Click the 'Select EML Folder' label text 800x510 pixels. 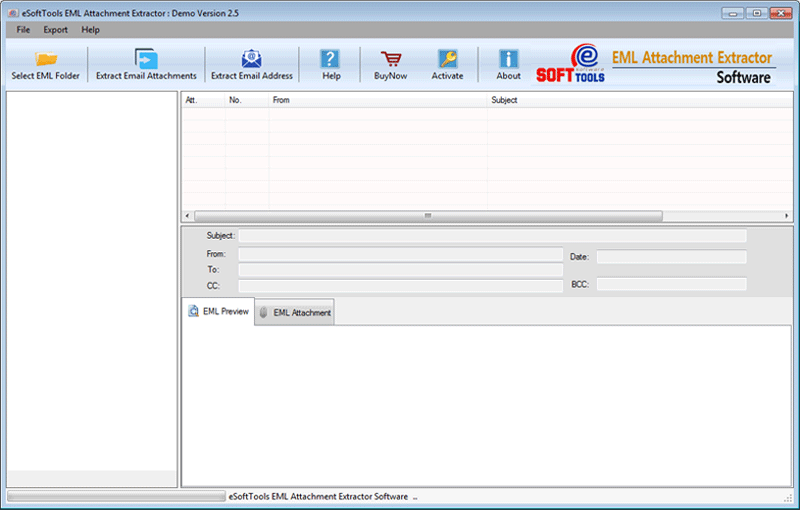45,75
